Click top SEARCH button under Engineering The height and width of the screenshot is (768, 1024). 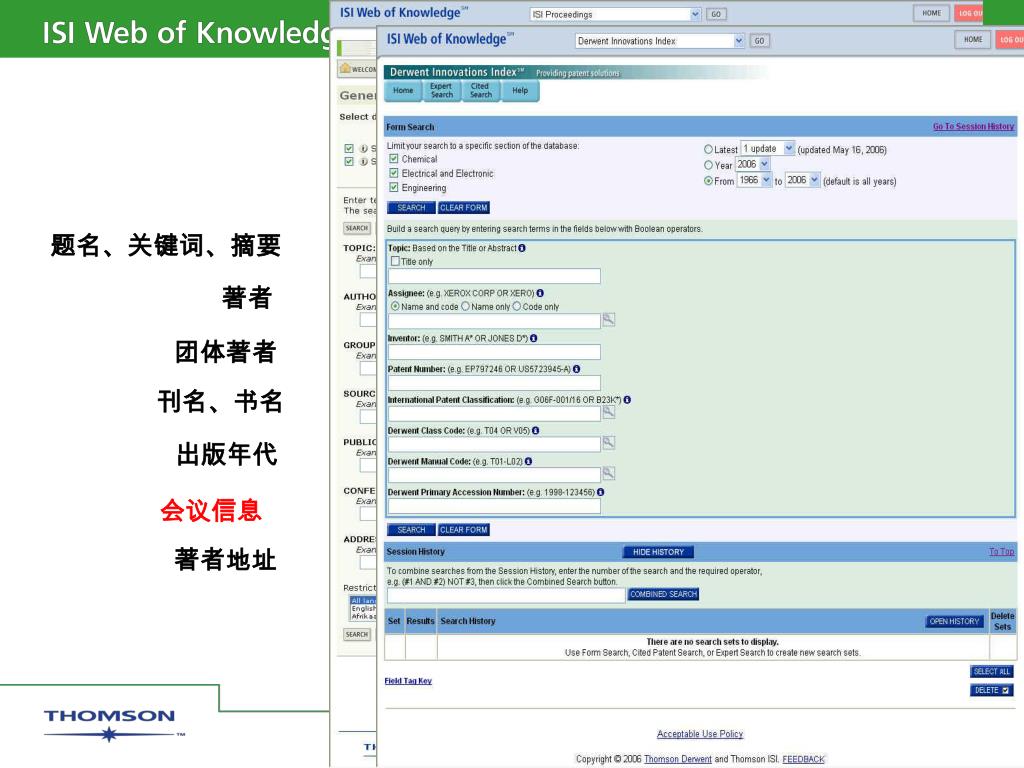click(411, 208)
